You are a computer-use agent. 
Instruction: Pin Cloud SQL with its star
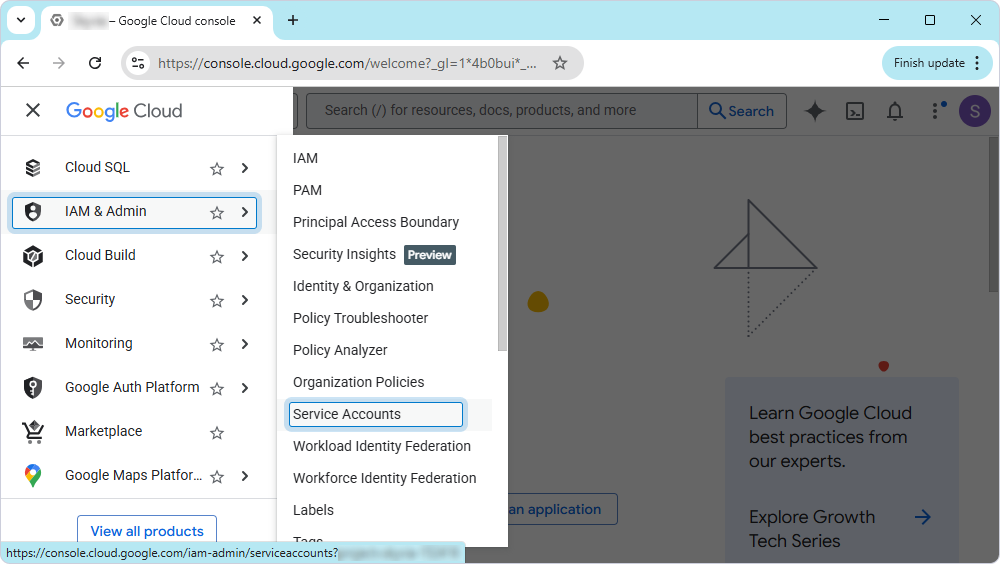[x=217, y=168]
